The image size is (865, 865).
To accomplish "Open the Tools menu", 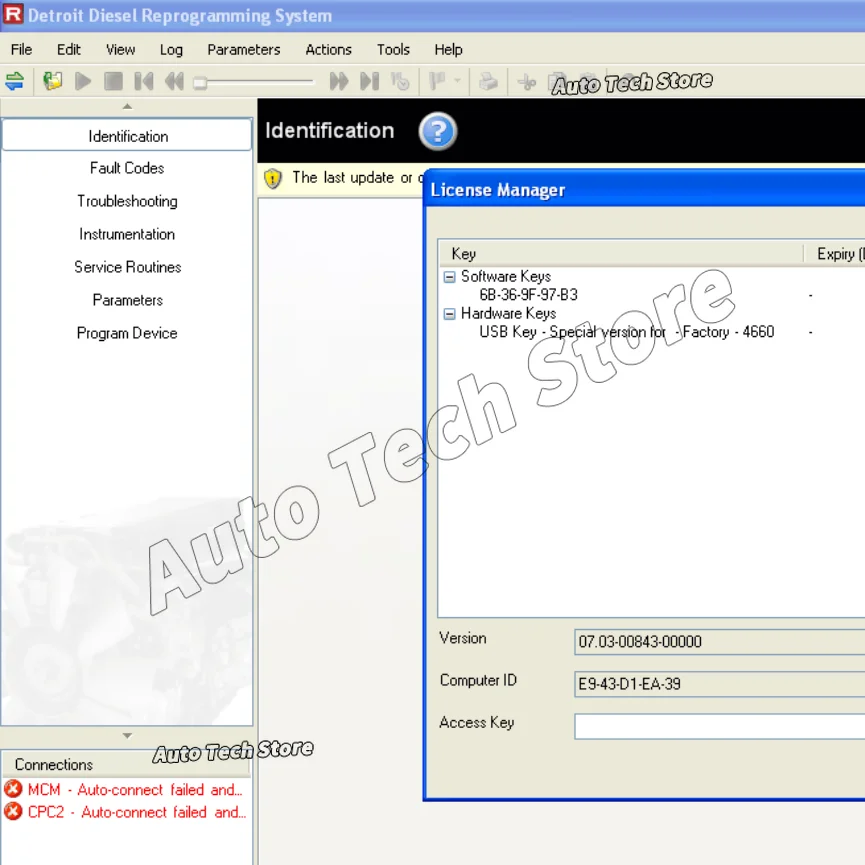I will (x=393, y=50).
